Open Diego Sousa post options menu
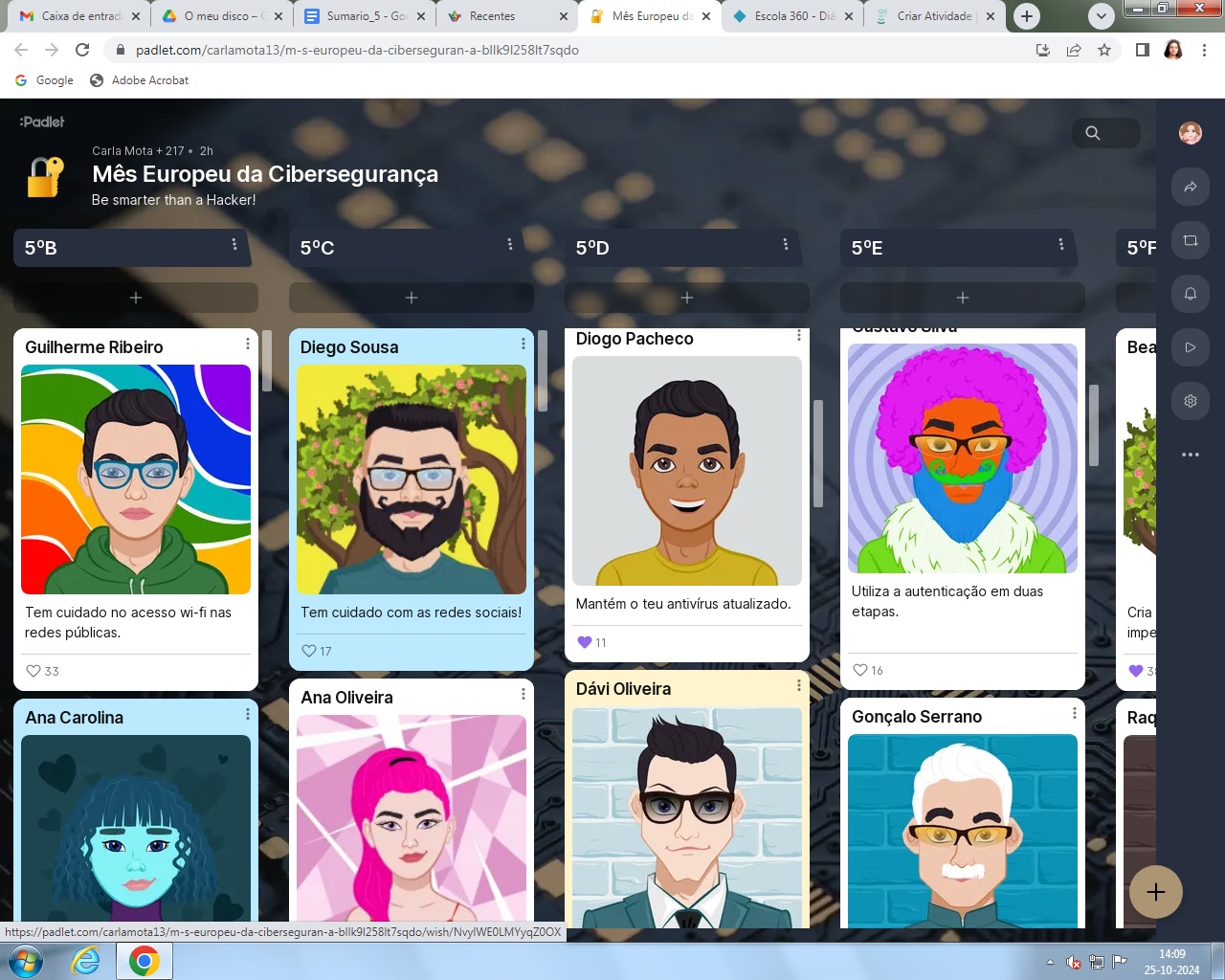 [523, 344]
